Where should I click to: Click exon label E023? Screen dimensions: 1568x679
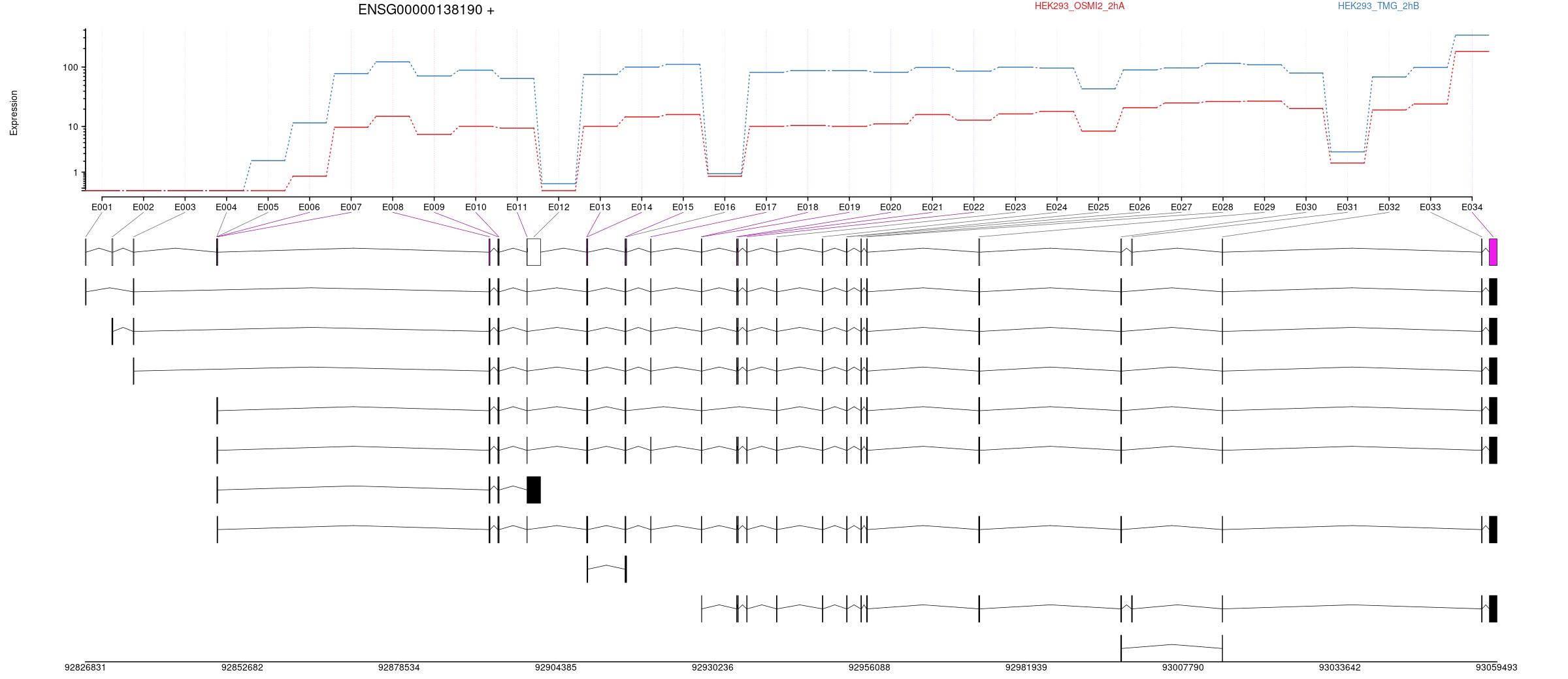(1015, 207)
